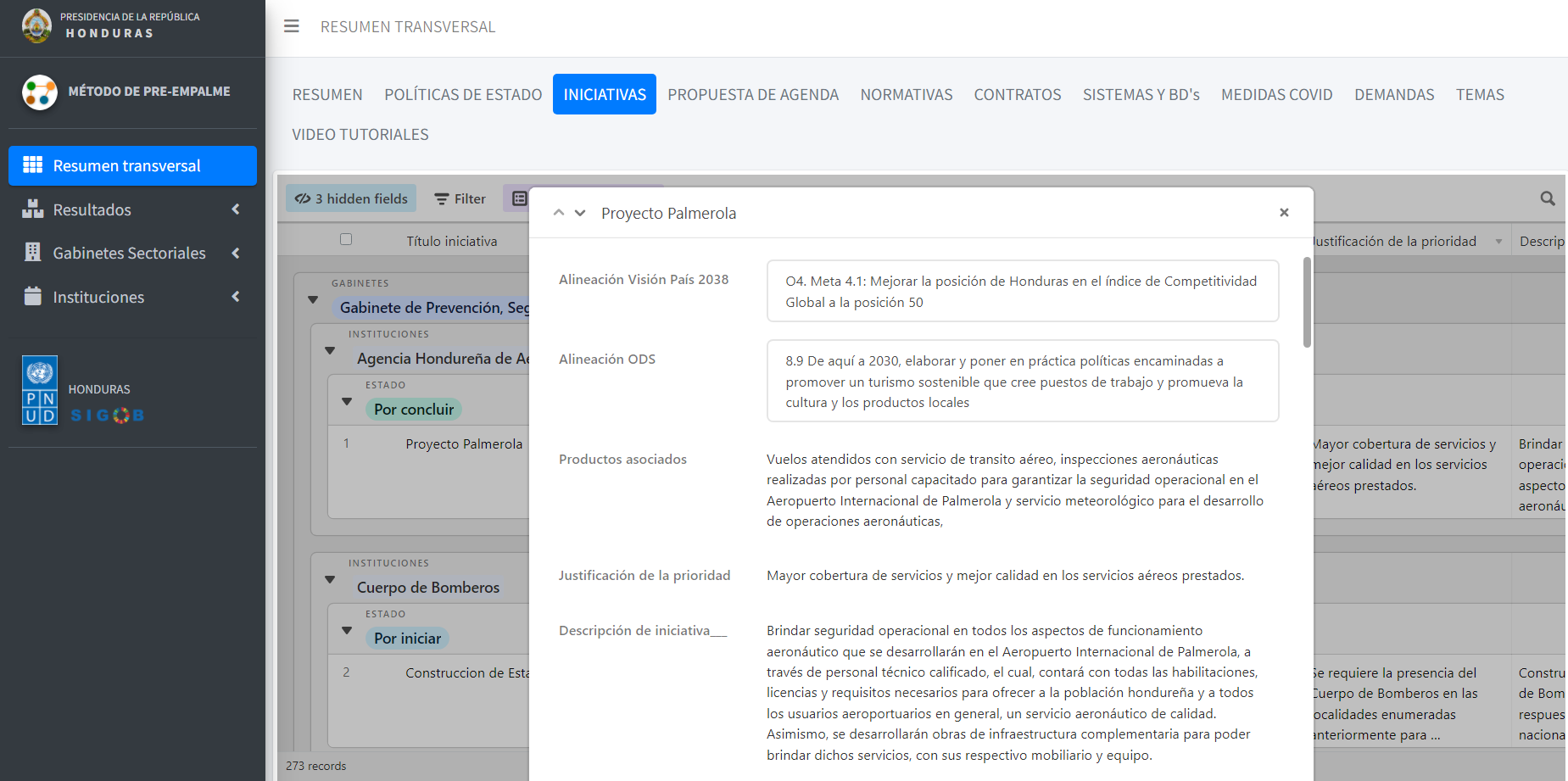The height and width of the screenshot is (781, 1568).
Task: Select Resumen transversal in sidebar
Action: coord(132,165)
